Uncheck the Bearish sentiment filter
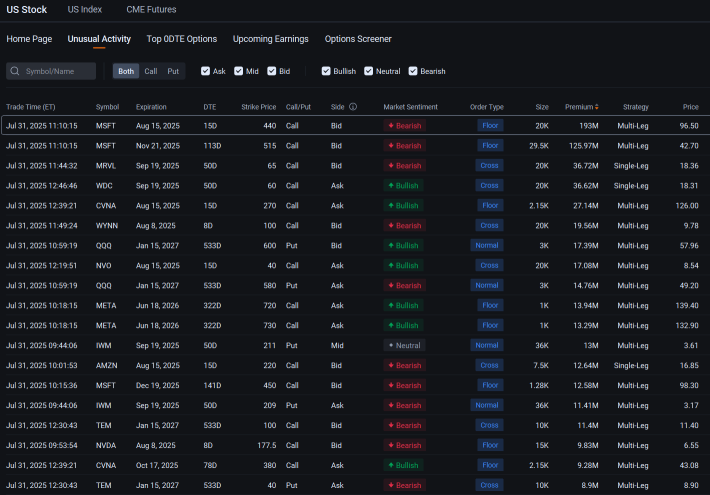 413,71
